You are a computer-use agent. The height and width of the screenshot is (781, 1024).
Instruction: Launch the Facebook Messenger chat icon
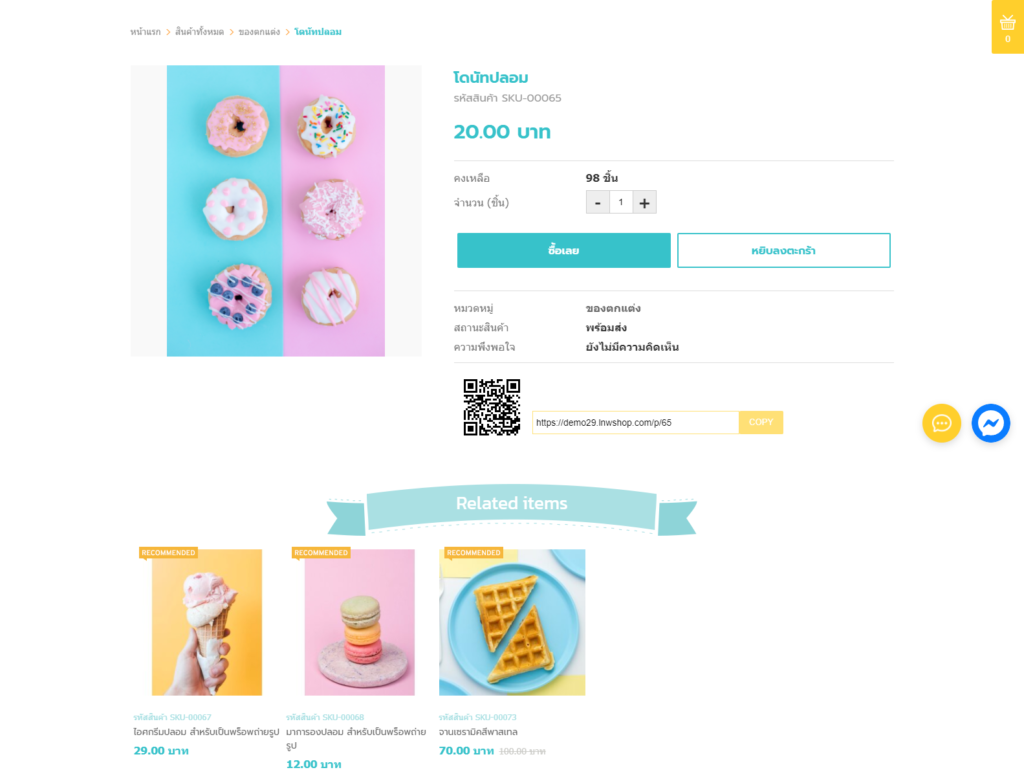tap(990, 423)
